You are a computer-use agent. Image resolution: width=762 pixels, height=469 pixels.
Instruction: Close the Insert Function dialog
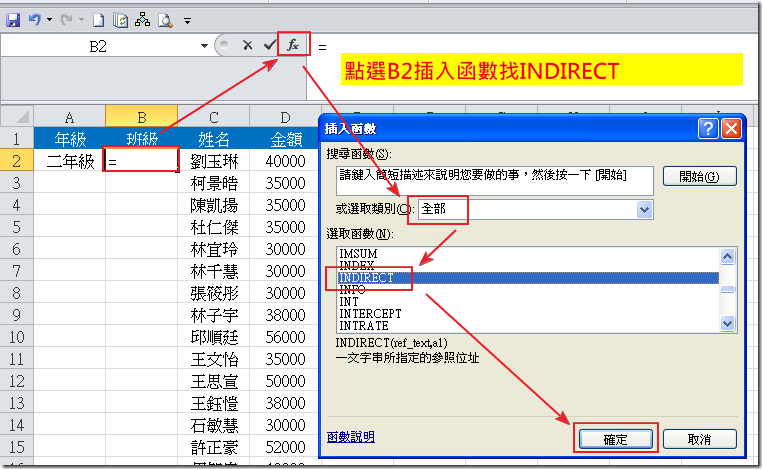click(x=731, y=128)
